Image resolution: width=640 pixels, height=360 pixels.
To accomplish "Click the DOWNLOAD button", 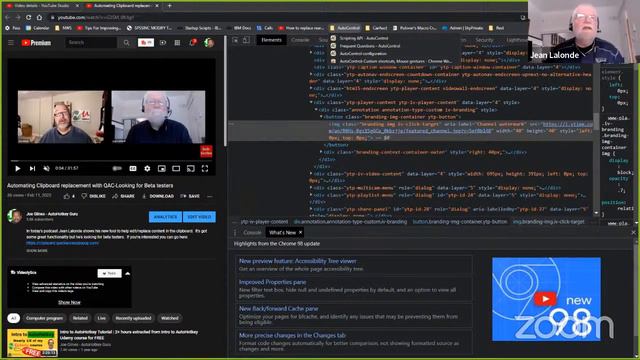I will click(158, 196).
